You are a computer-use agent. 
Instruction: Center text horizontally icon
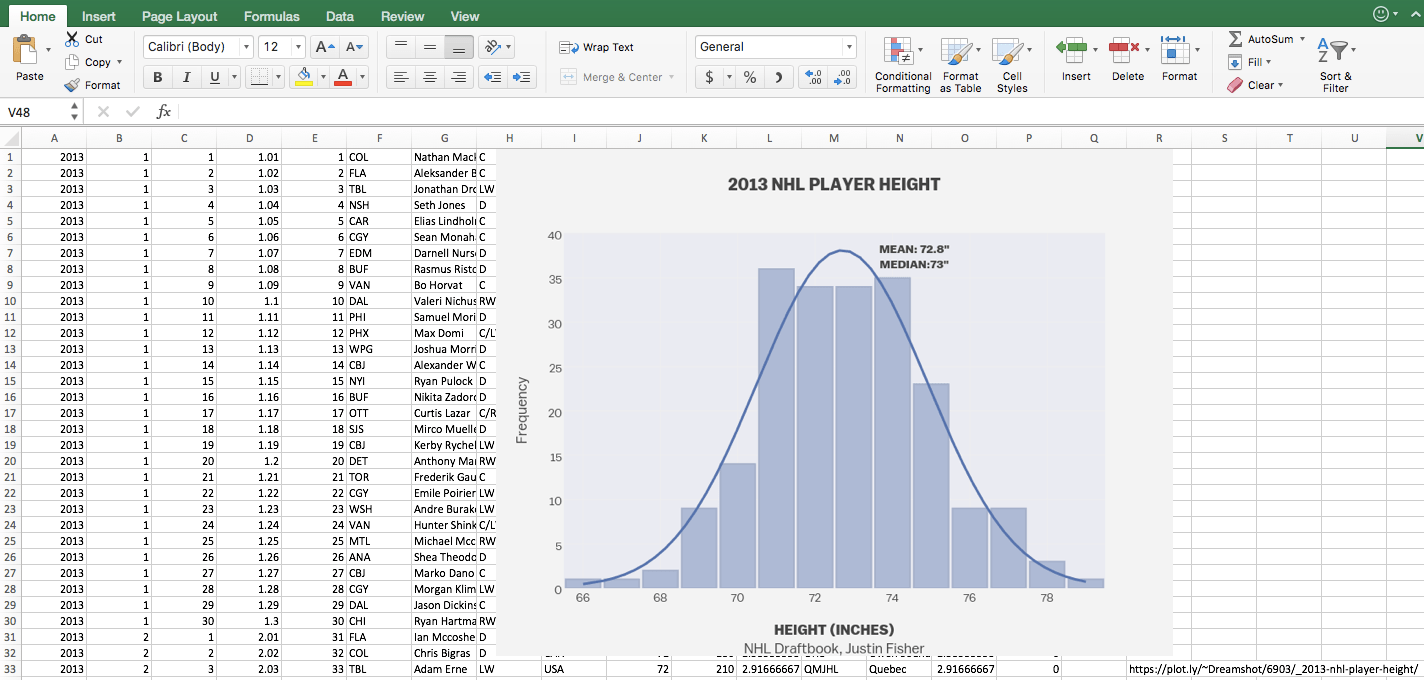[x=430, y=77]
